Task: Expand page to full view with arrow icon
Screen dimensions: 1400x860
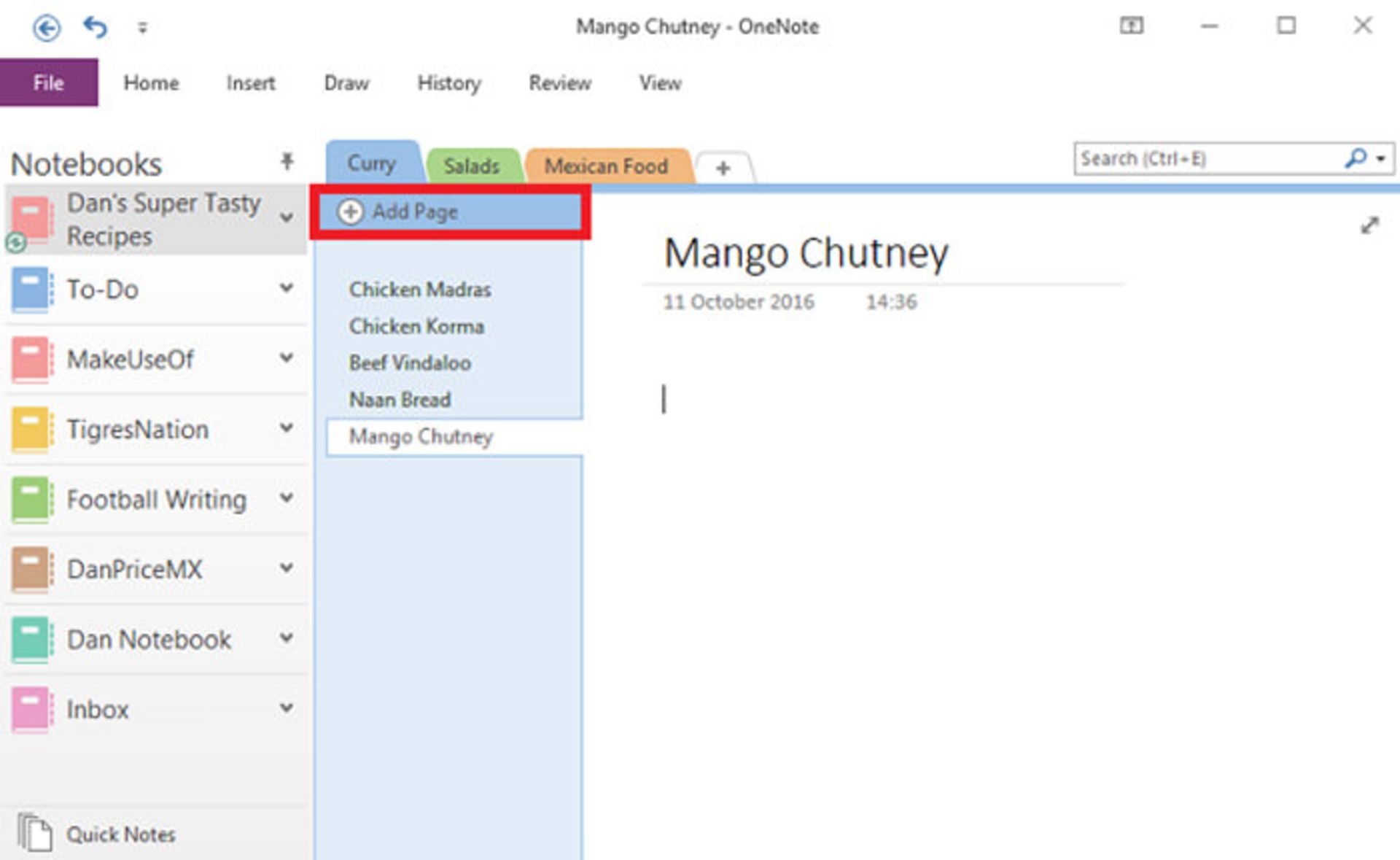Action: pyautogui.click(x=1369, y=225)
